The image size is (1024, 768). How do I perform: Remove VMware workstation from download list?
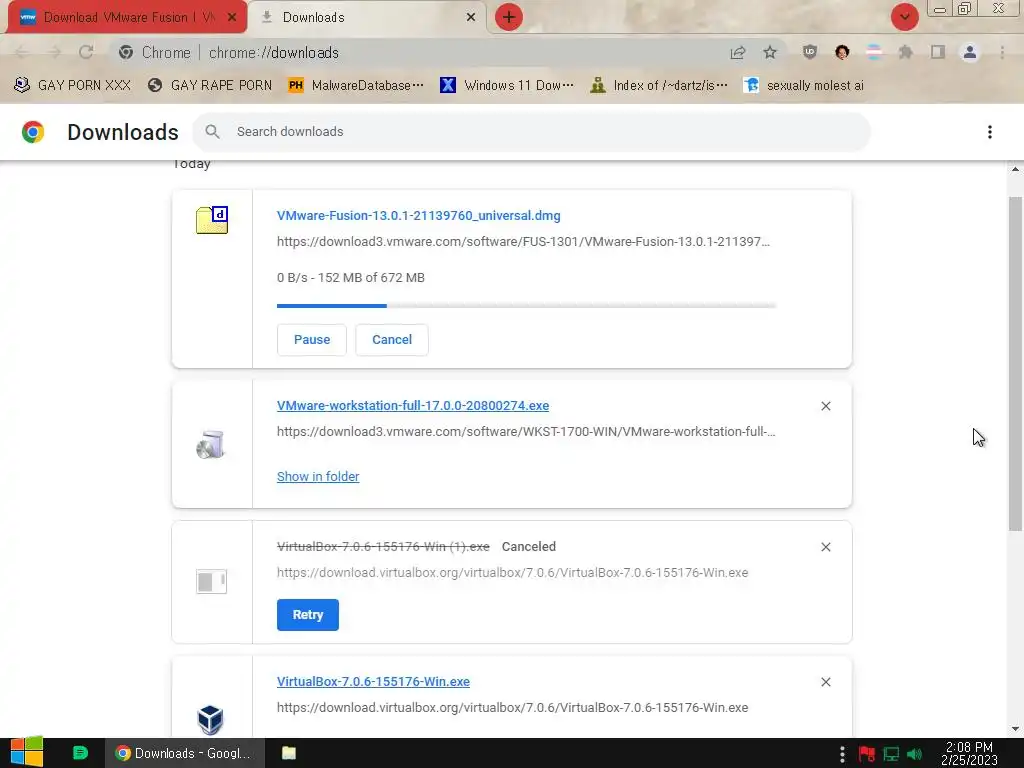click(825, 406)
